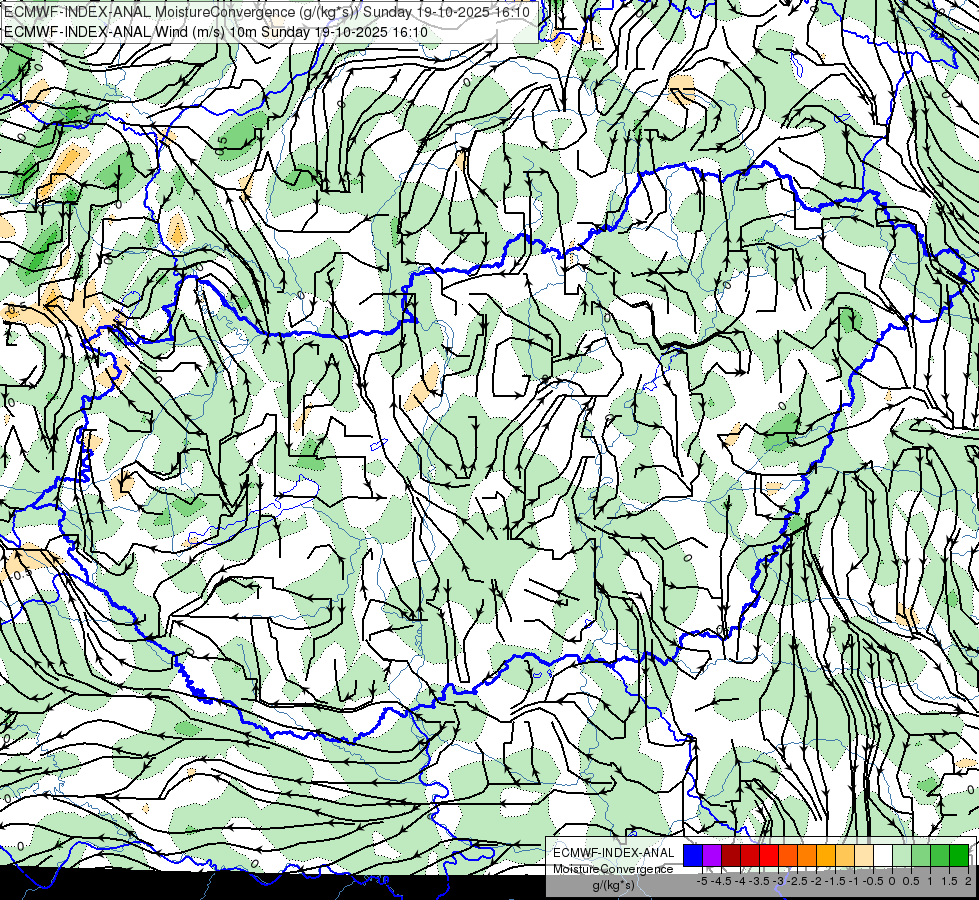Click the legend tick label -4
Image resolution: width=979 pixels, height=900 pixels.
click(x=740, y=881)
